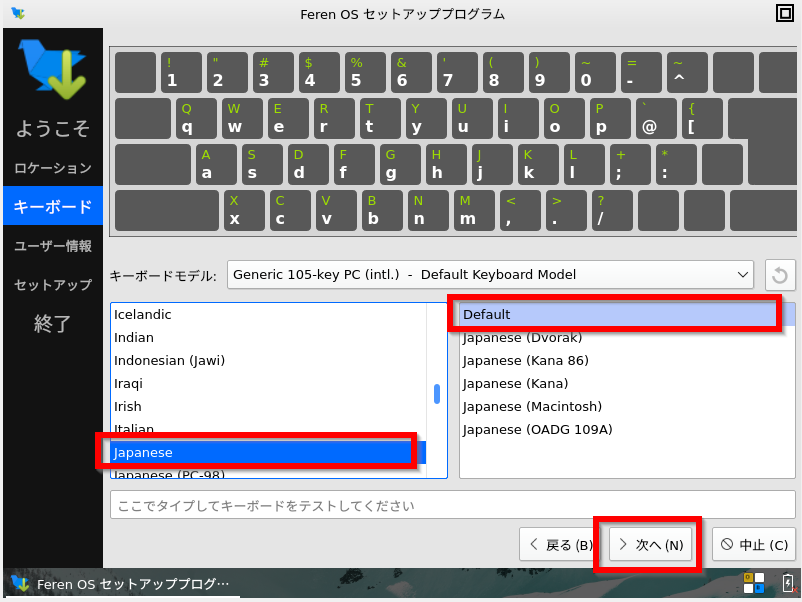The image size is (802, 602).
Task: Select Japanese (PC-98) layout
Action: coord(269,473)
